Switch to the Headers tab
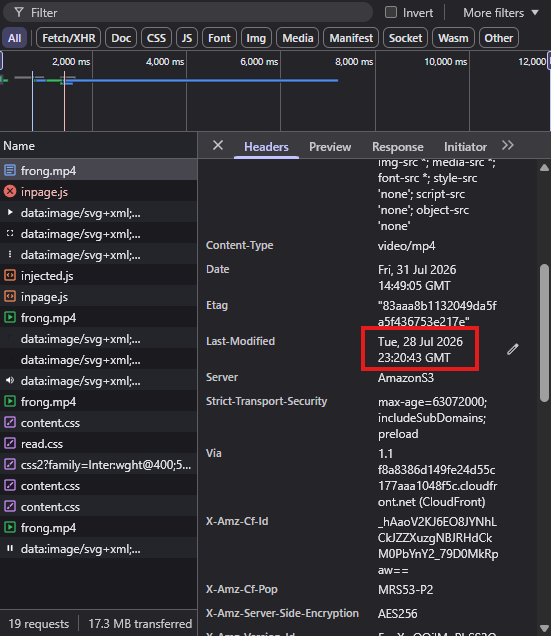The image size is (551, 636). click(266, 147)
